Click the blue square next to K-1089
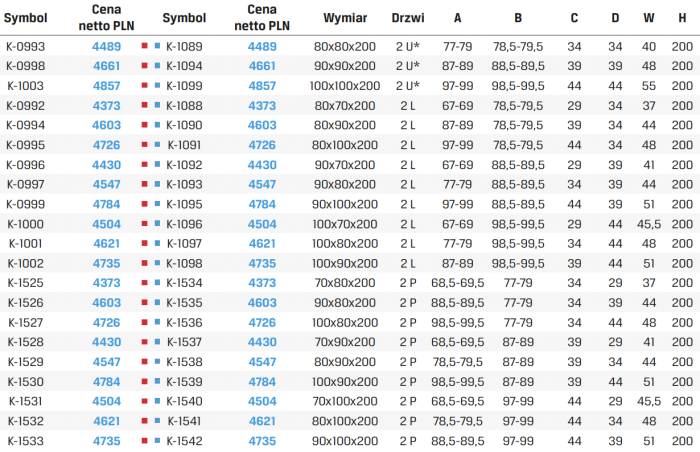 157,46
